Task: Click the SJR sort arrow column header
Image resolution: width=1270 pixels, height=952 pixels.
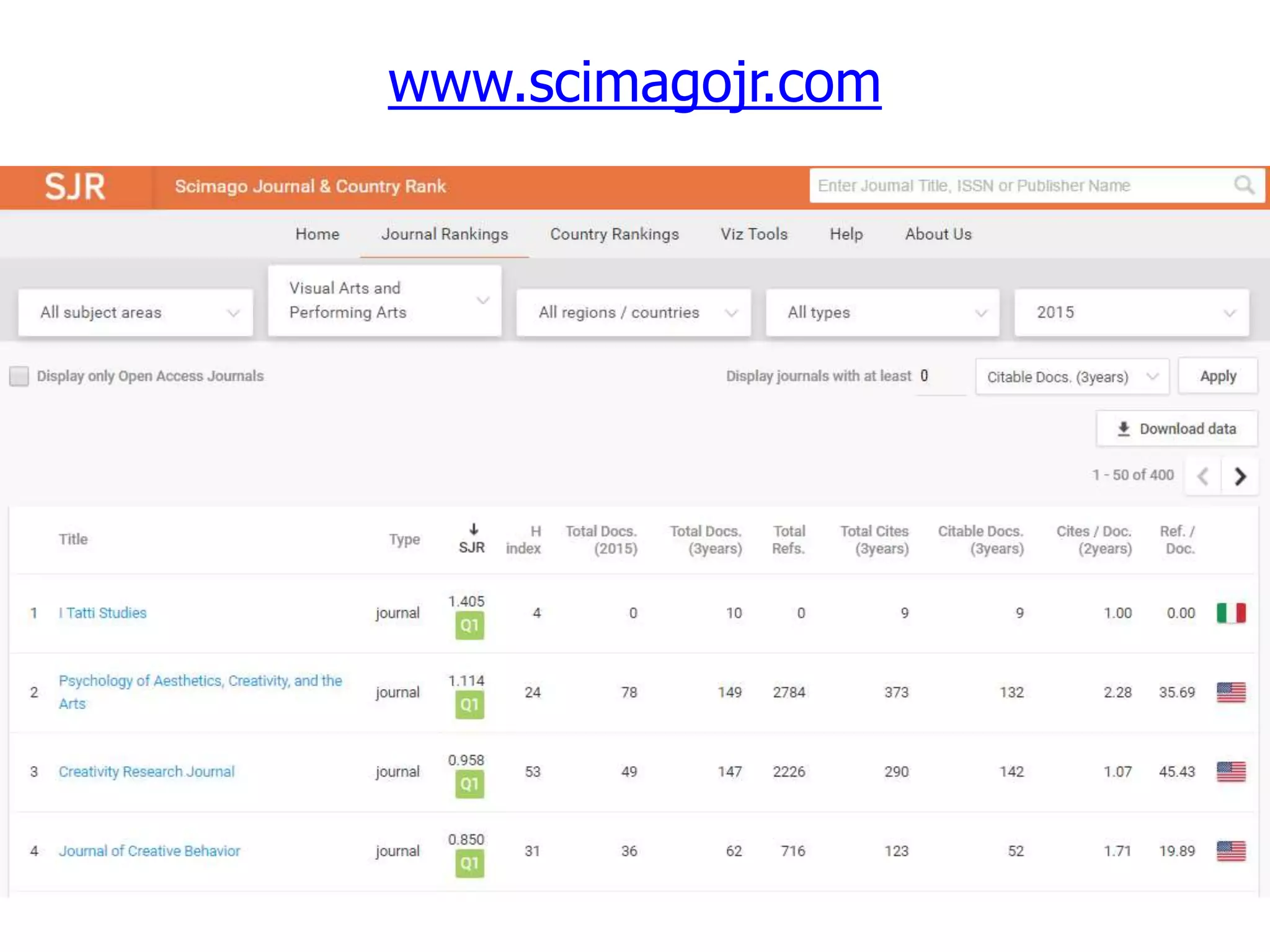Action: click(x=472, y=539)
